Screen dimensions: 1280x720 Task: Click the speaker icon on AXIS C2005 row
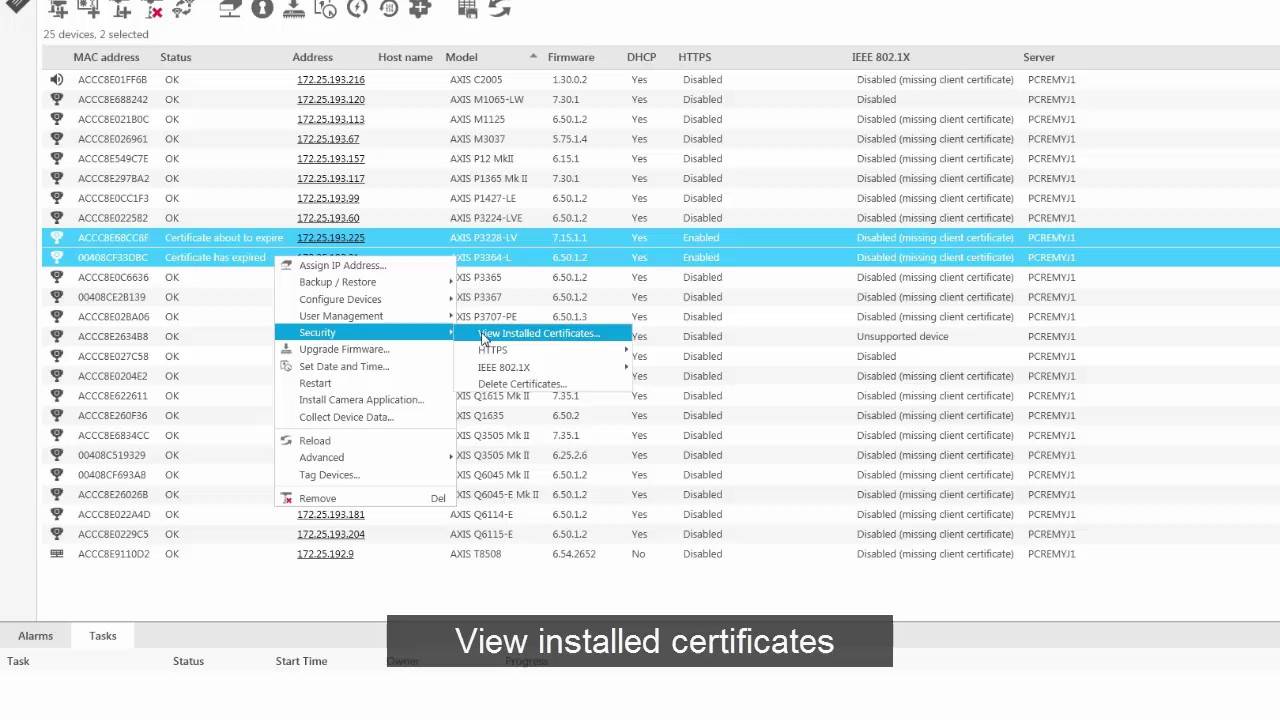(x=57, y=80)
